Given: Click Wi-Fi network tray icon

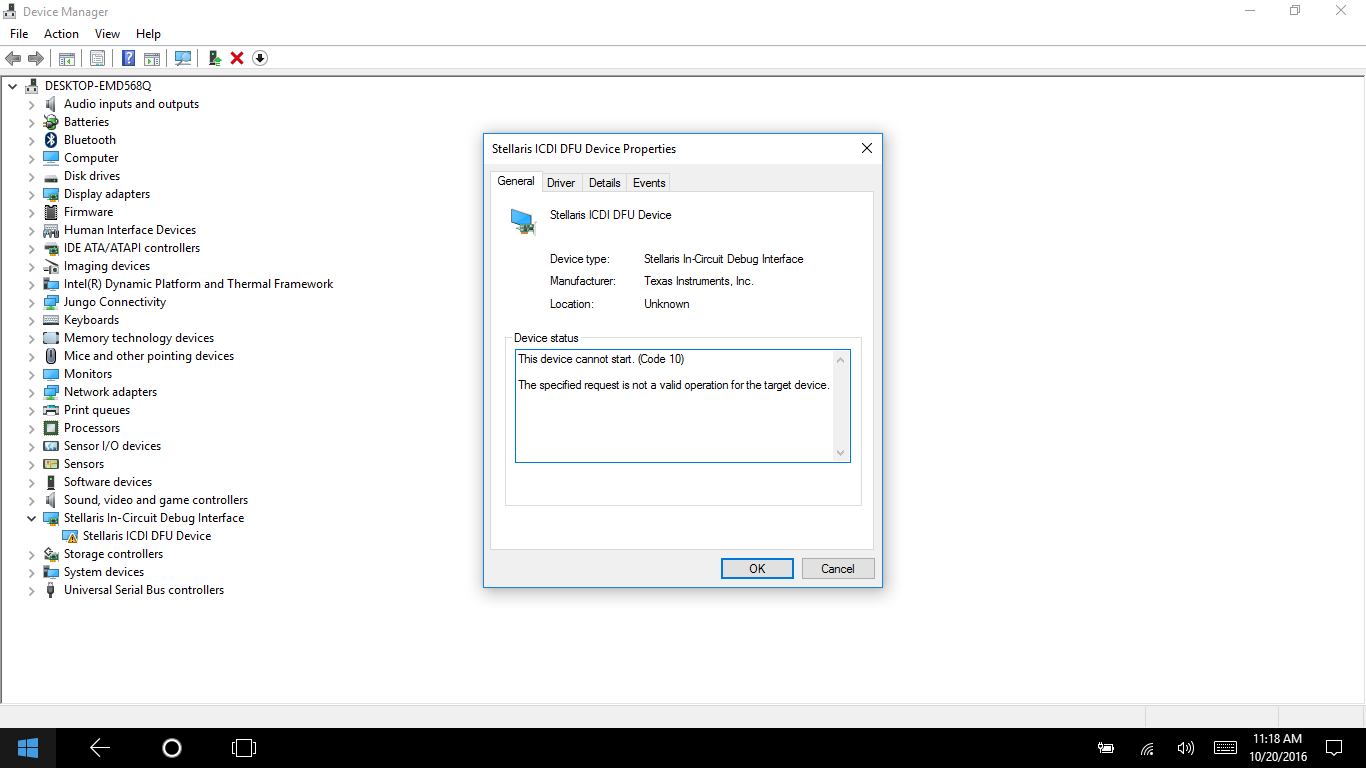Looking at the screenshot, I should 1147,748.
